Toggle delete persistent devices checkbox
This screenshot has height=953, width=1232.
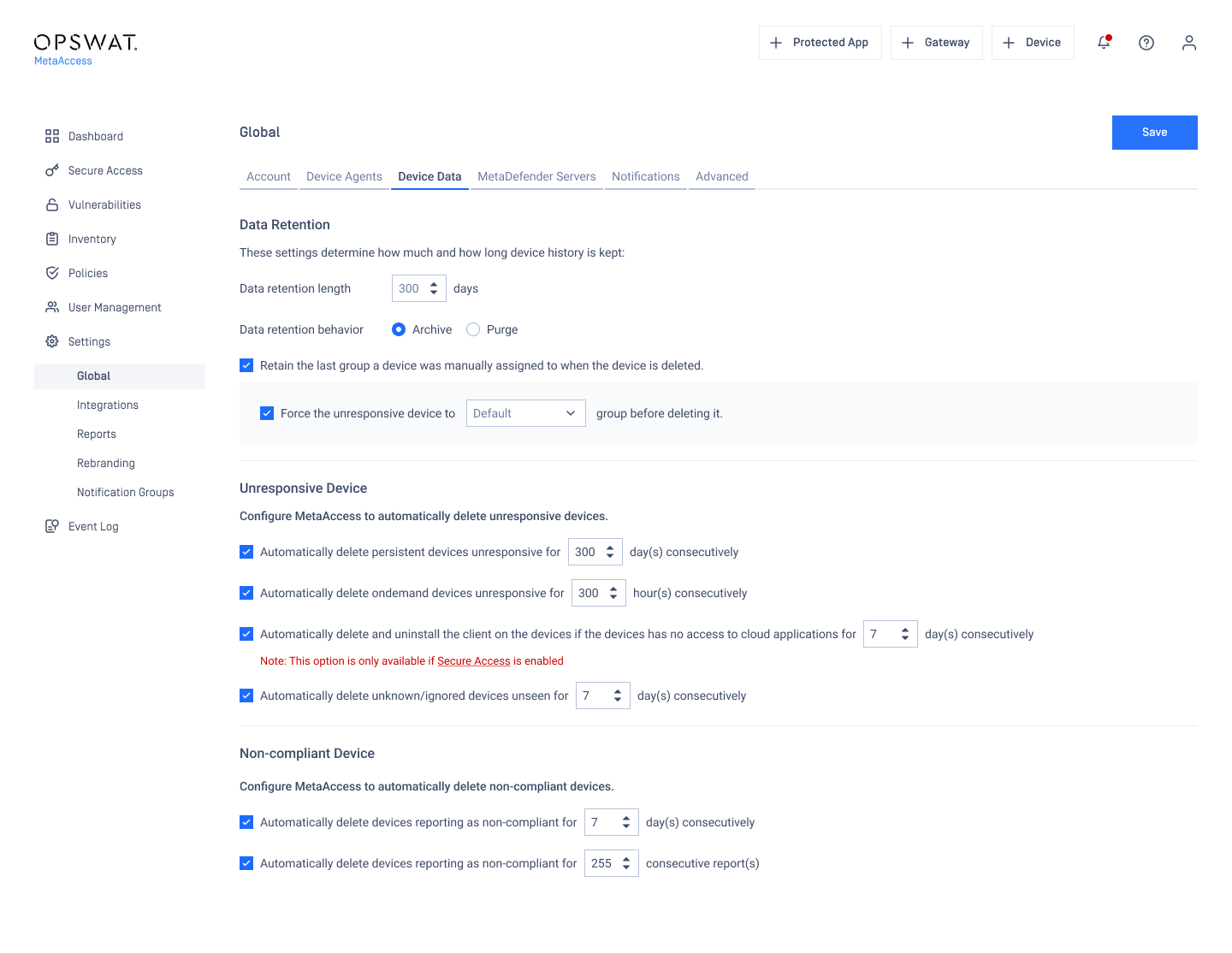(x=246, y=552)
